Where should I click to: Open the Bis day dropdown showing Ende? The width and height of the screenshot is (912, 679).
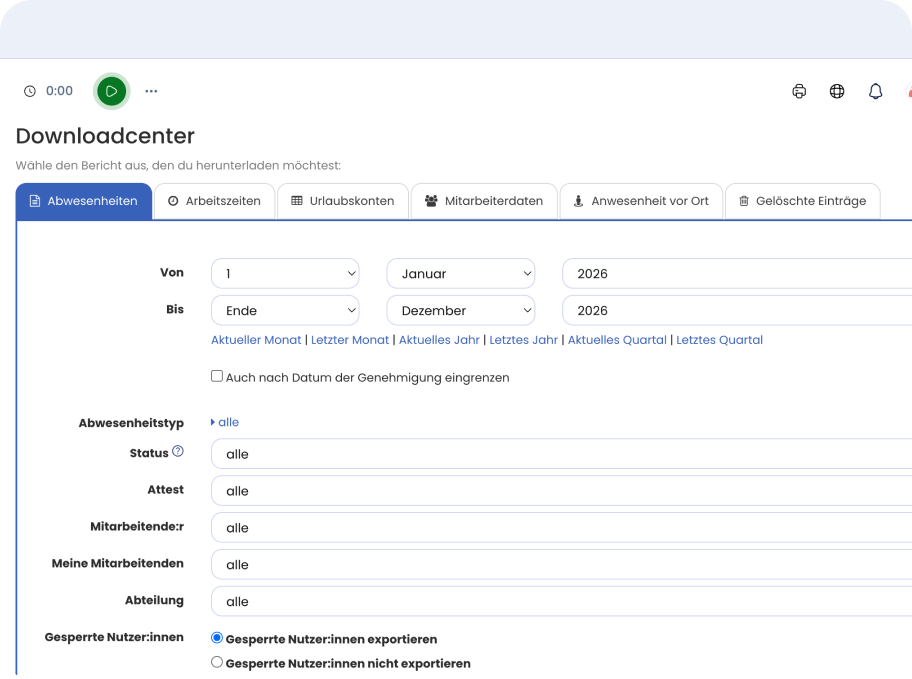point(285,311)
